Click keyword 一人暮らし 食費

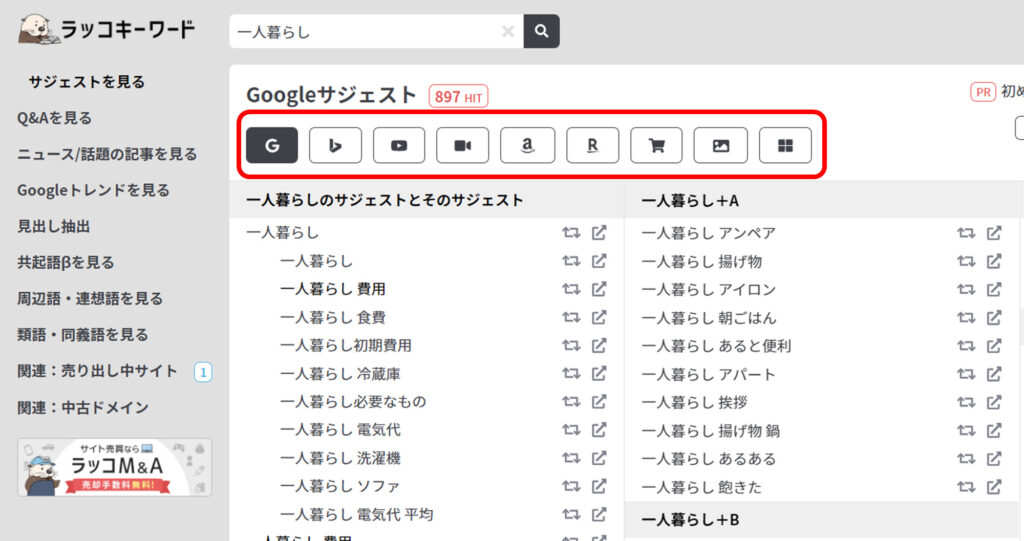pos(332,317)
